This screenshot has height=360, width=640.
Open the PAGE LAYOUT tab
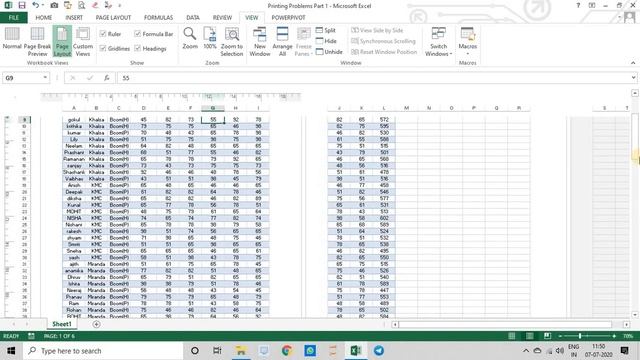(113, 18)
